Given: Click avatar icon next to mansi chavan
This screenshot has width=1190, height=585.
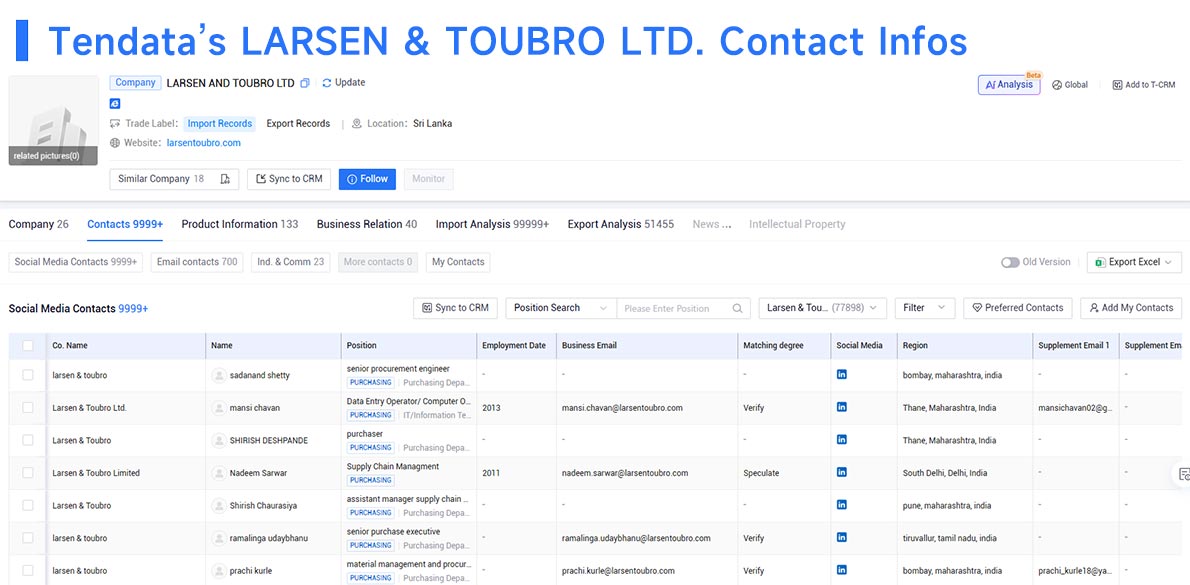Looking at the screenshot, I should tap(219, 407).
